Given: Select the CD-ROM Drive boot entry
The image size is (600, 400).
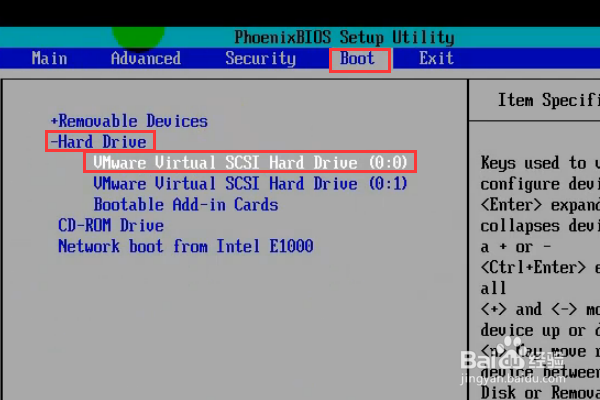Looking at the screenshot, I should tap(111, 225).
